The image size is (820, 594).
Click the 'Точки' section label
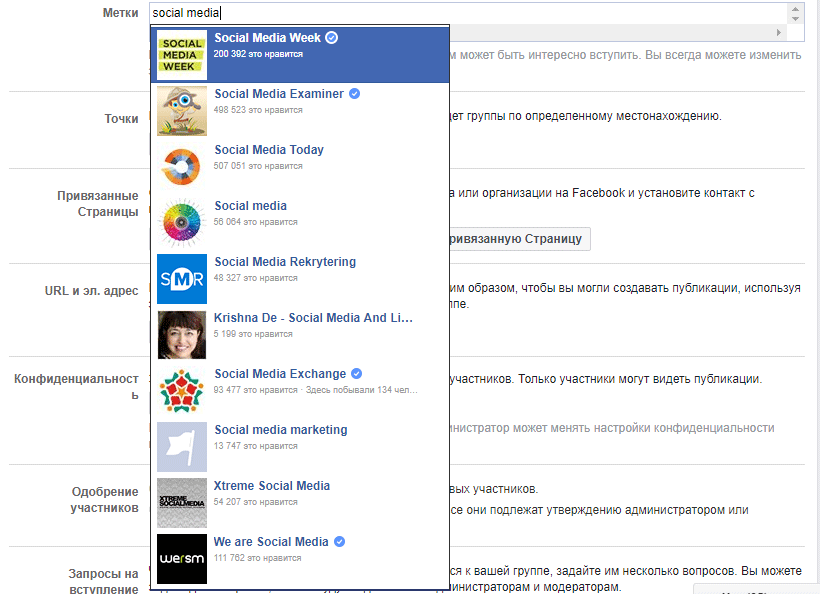(121, 119)
